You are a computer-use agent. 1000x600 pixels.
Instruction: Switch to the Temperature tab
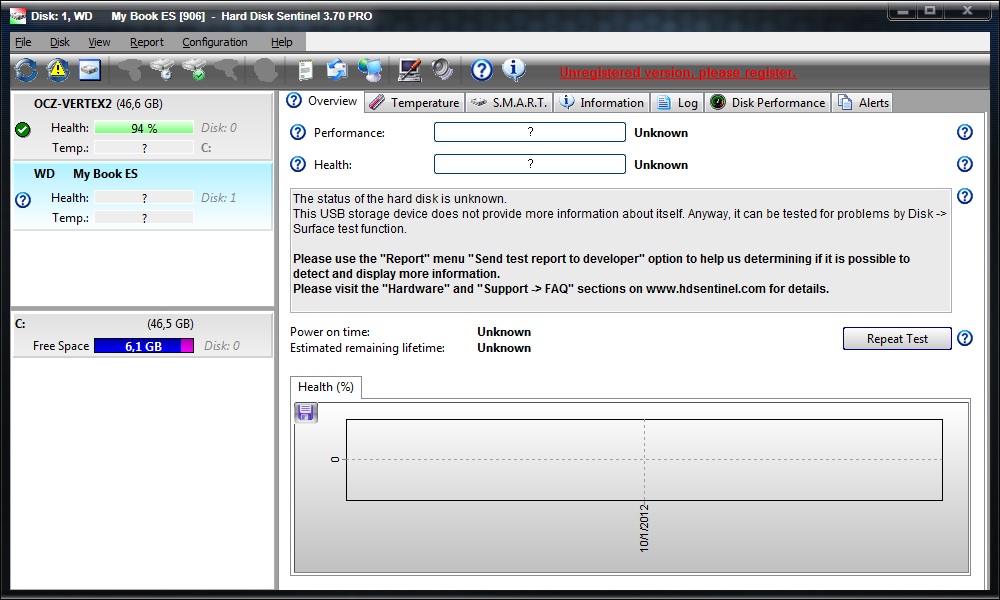click(x=415, y=103)
